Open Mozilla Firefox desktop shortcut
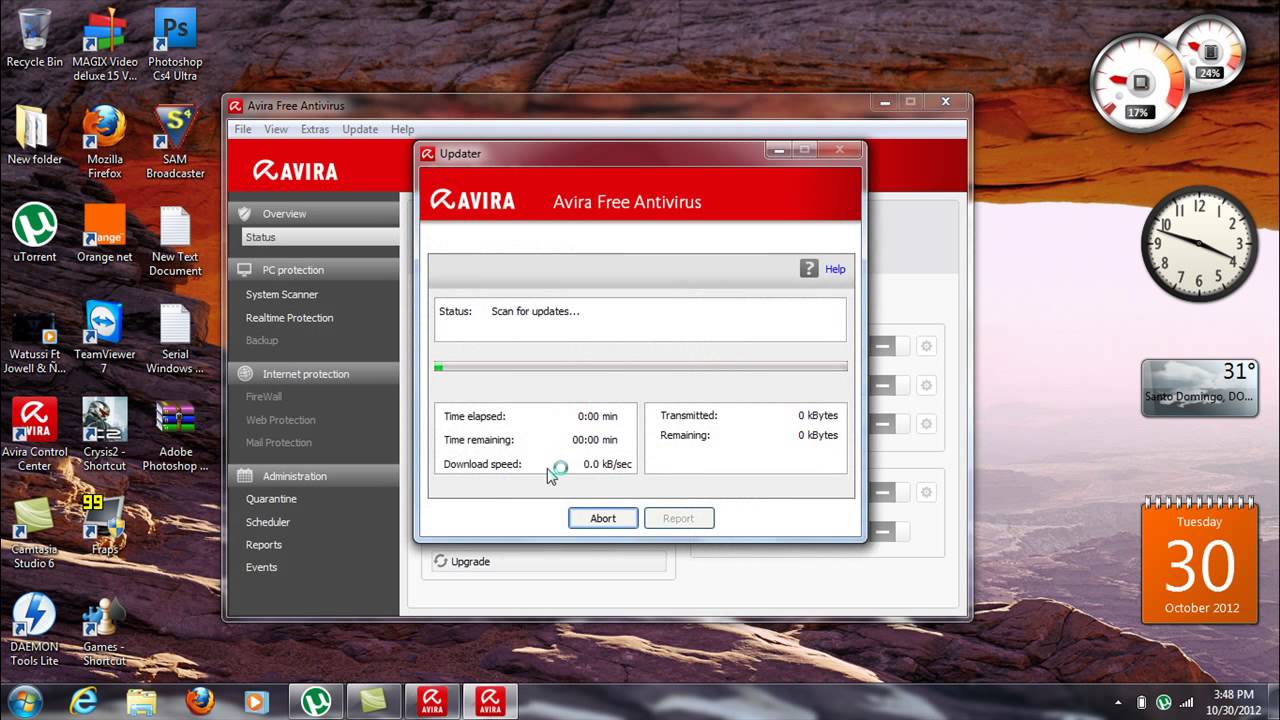The height and width of the screenshot is (720, 1280). click(x=104, y=142)
